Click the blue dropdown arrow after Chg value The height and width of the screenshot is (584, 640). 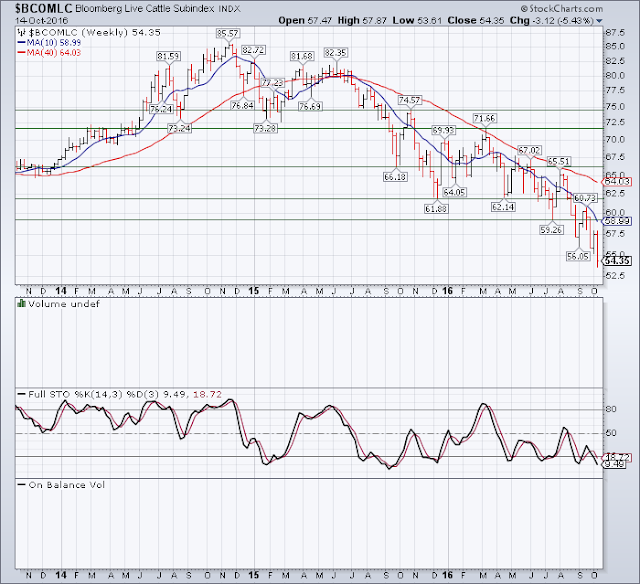(600, 21)
